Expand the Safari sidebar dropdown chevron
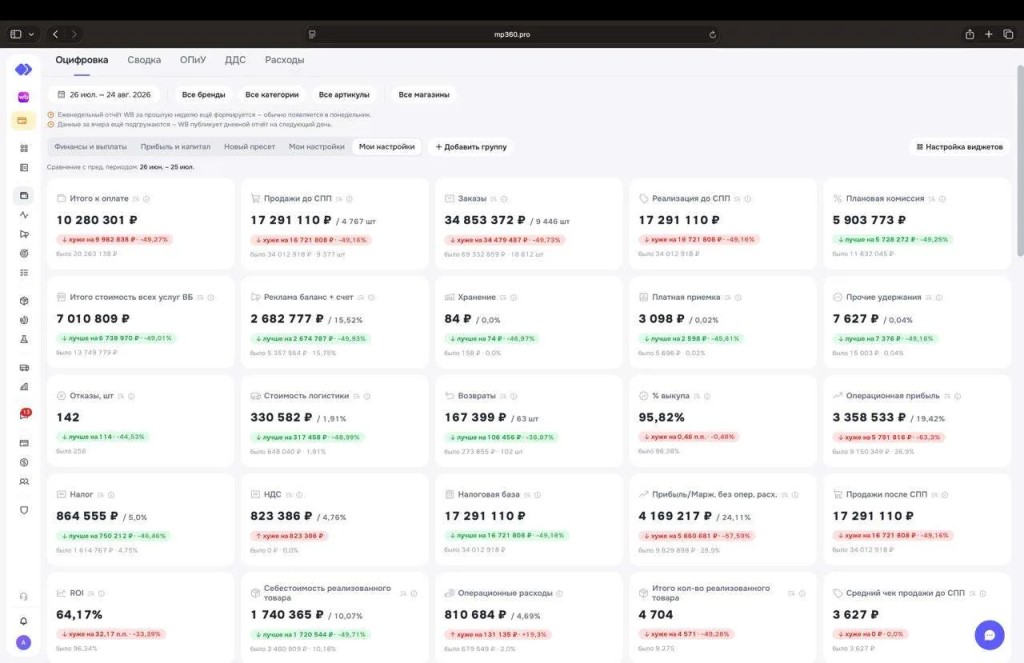This screenshot has height=663, width=1024. [31, 34]
